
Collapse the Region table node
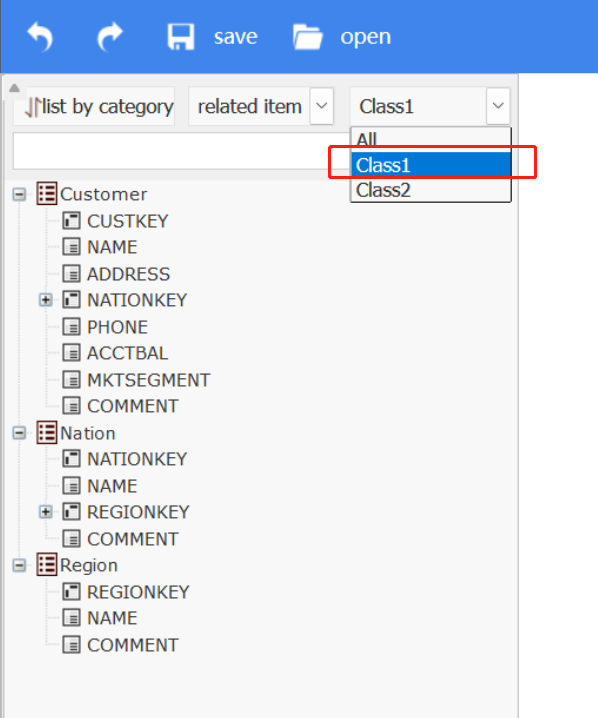point(19,565)
